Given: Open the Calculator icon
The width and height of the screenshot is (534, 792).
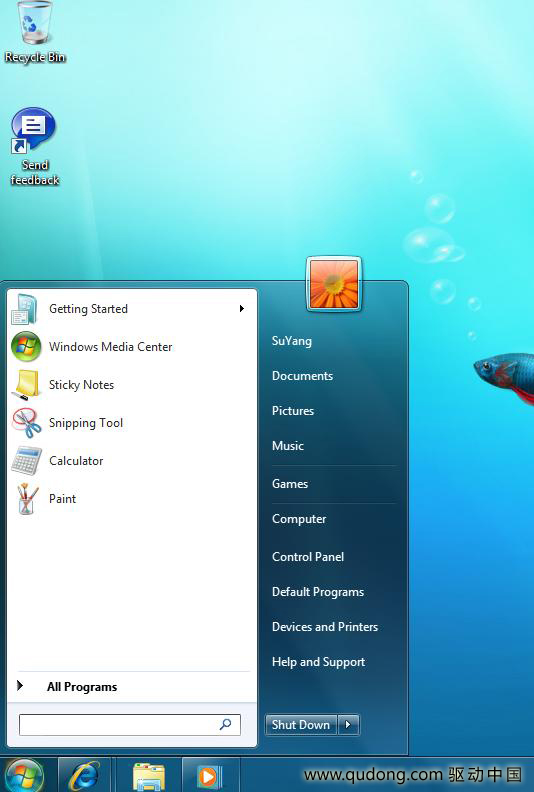Looking at the screenshot, I should [x=26, y=461].
